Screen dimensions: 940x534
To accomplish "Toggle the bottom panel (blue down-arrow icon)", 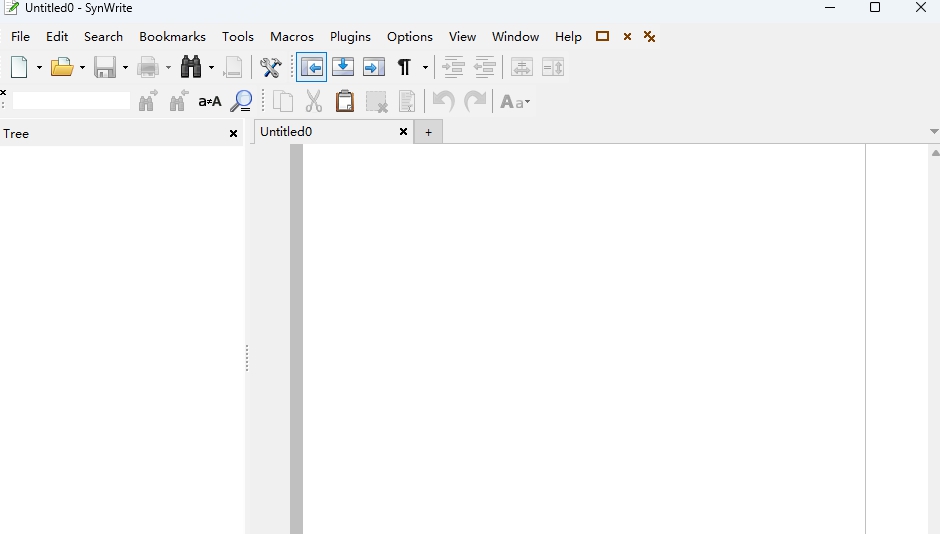I will [343, 67].
